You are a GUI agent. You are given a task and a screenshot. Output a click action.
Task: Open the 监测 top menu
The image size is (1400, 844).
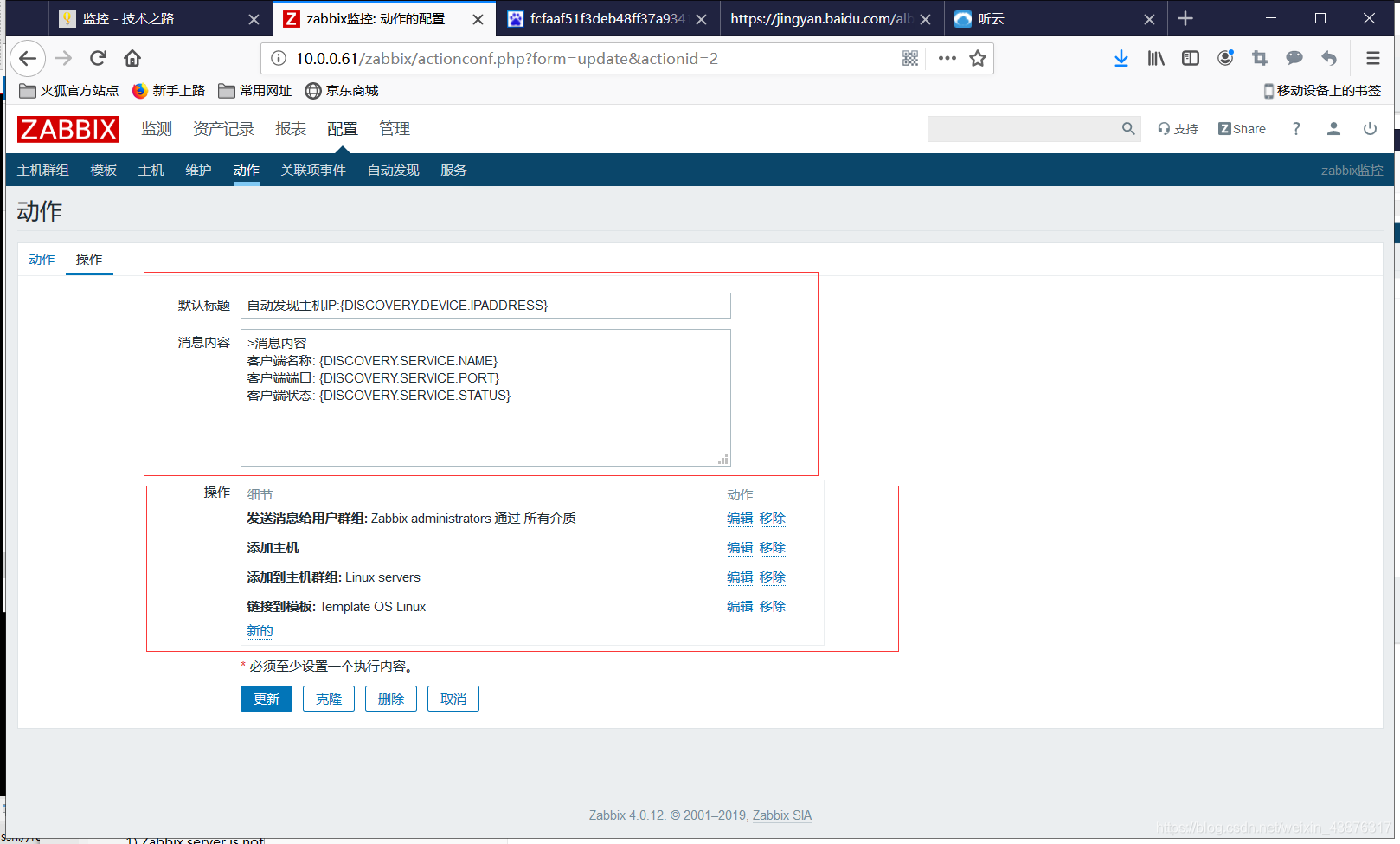(x=157, y=128)
